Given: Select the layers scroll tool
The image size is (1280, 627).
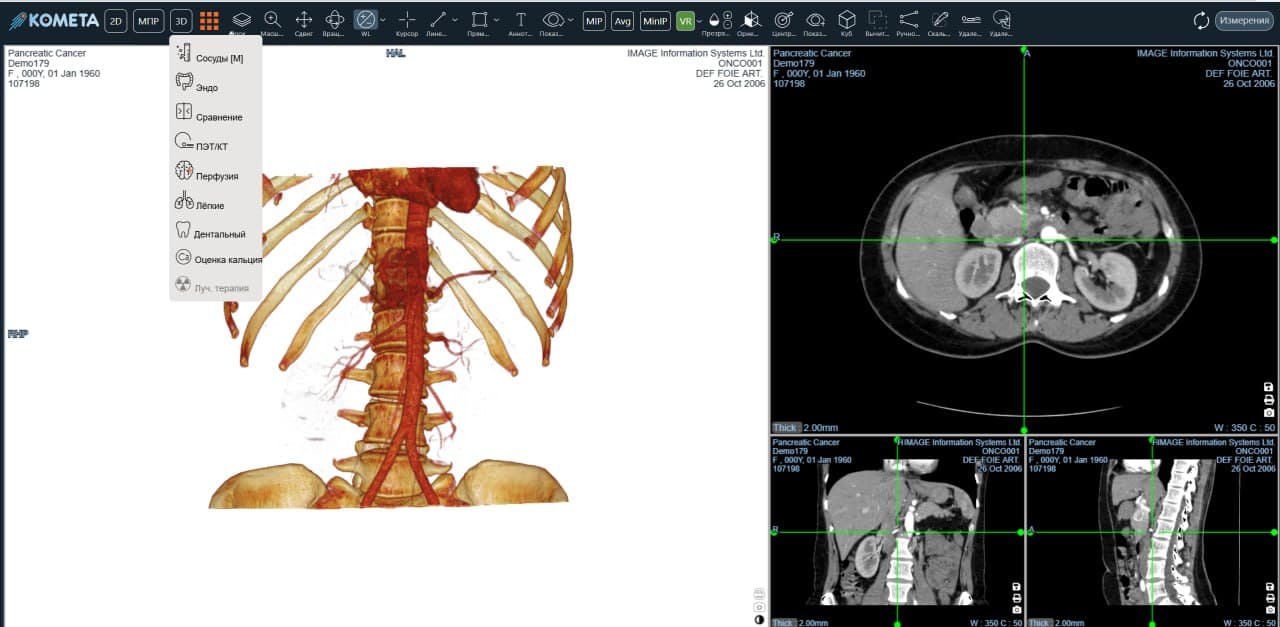Looking at the screenshot, I should click(x=241, y=20).
